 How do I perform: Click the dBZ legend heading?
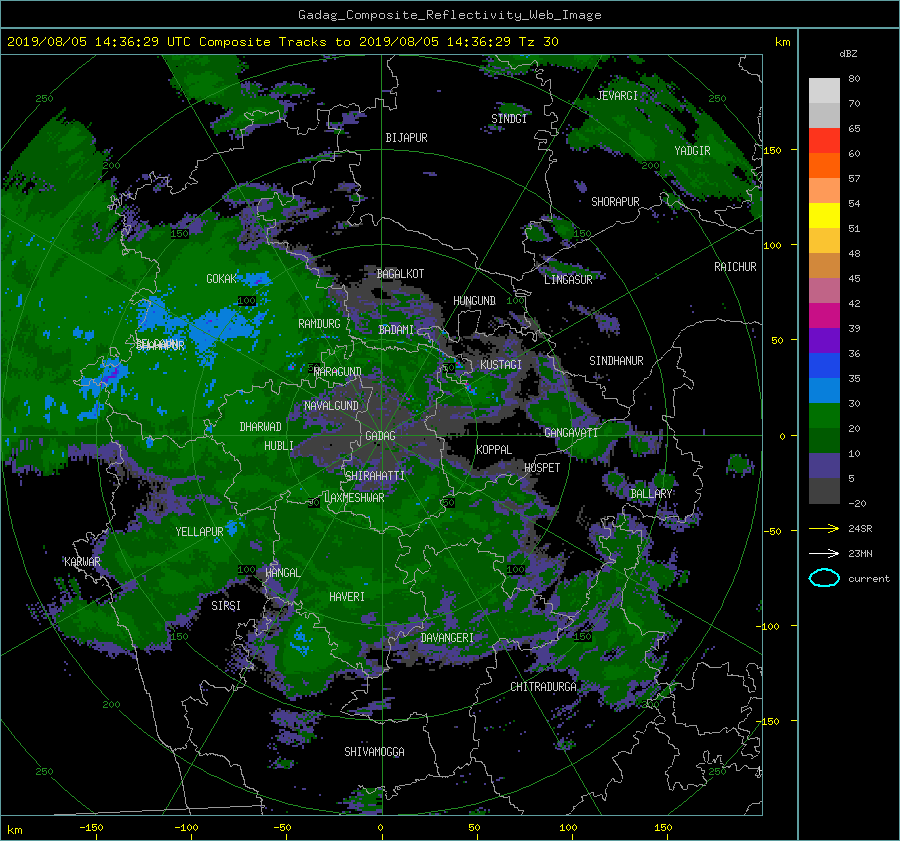click(848, 54)
